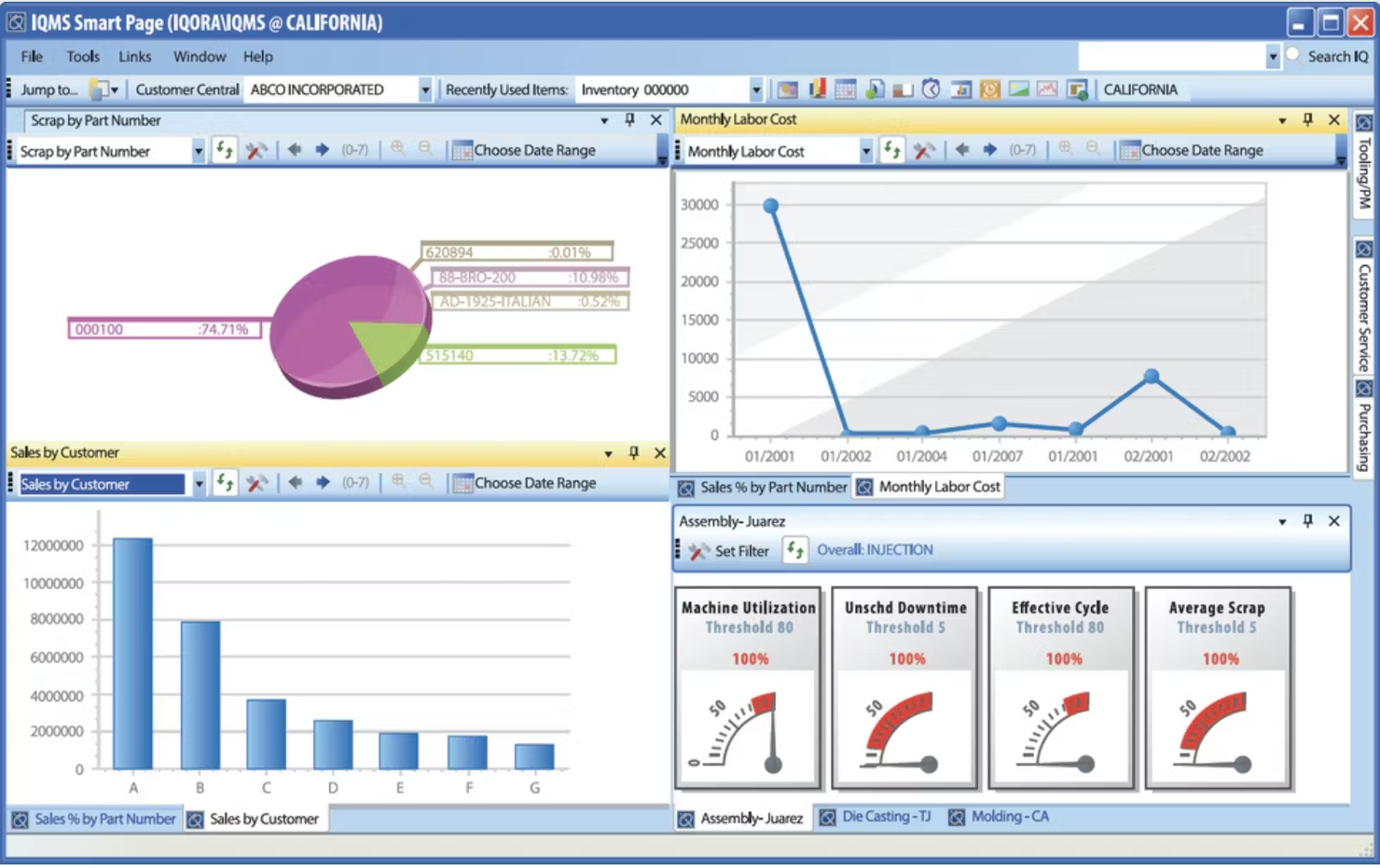Click the clock icon on the main toolbar

click(931, 89)
